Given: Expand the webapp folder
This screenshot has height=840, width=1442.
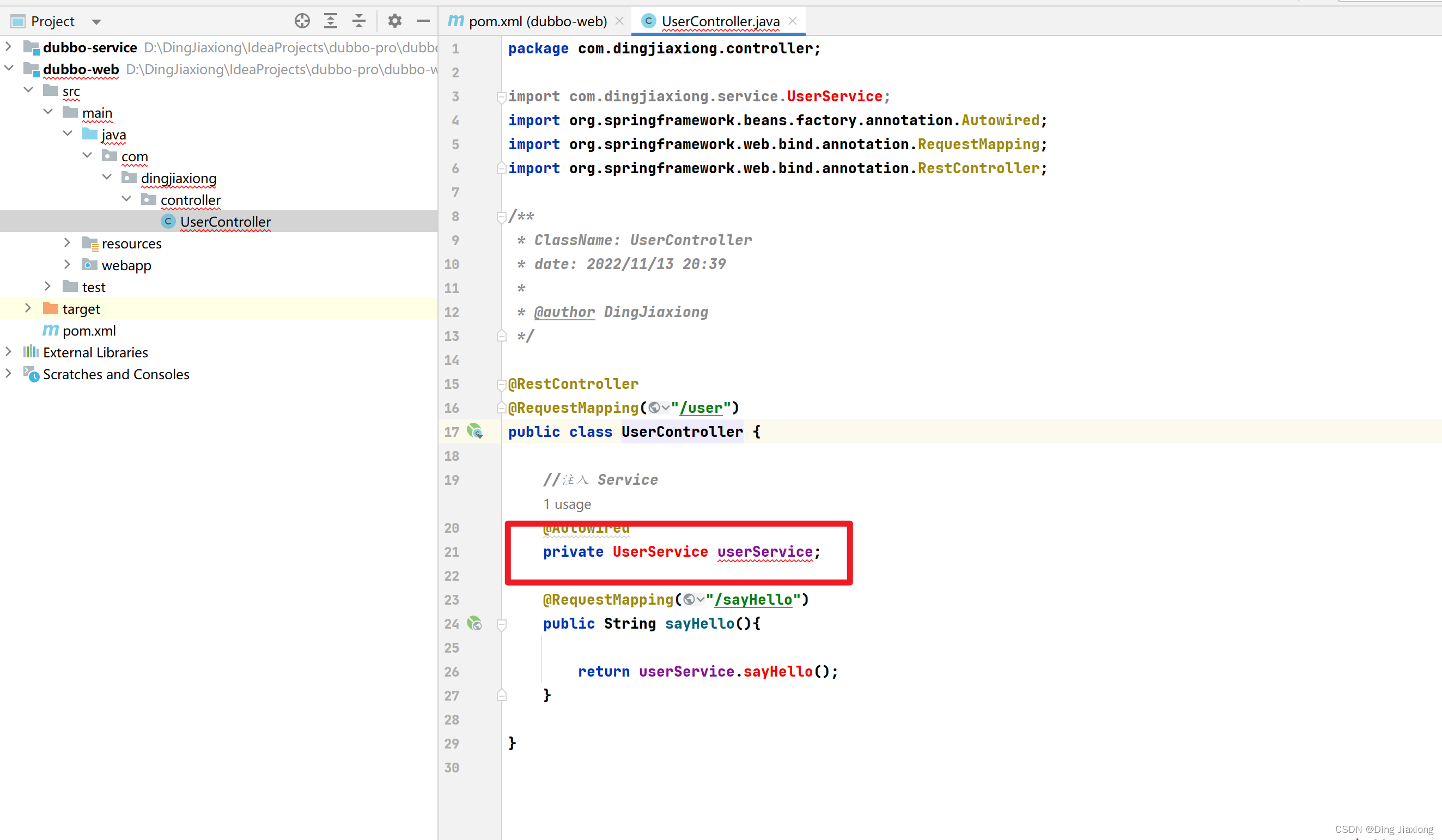Looking at the screenshot, I should [x=68, y=264].
